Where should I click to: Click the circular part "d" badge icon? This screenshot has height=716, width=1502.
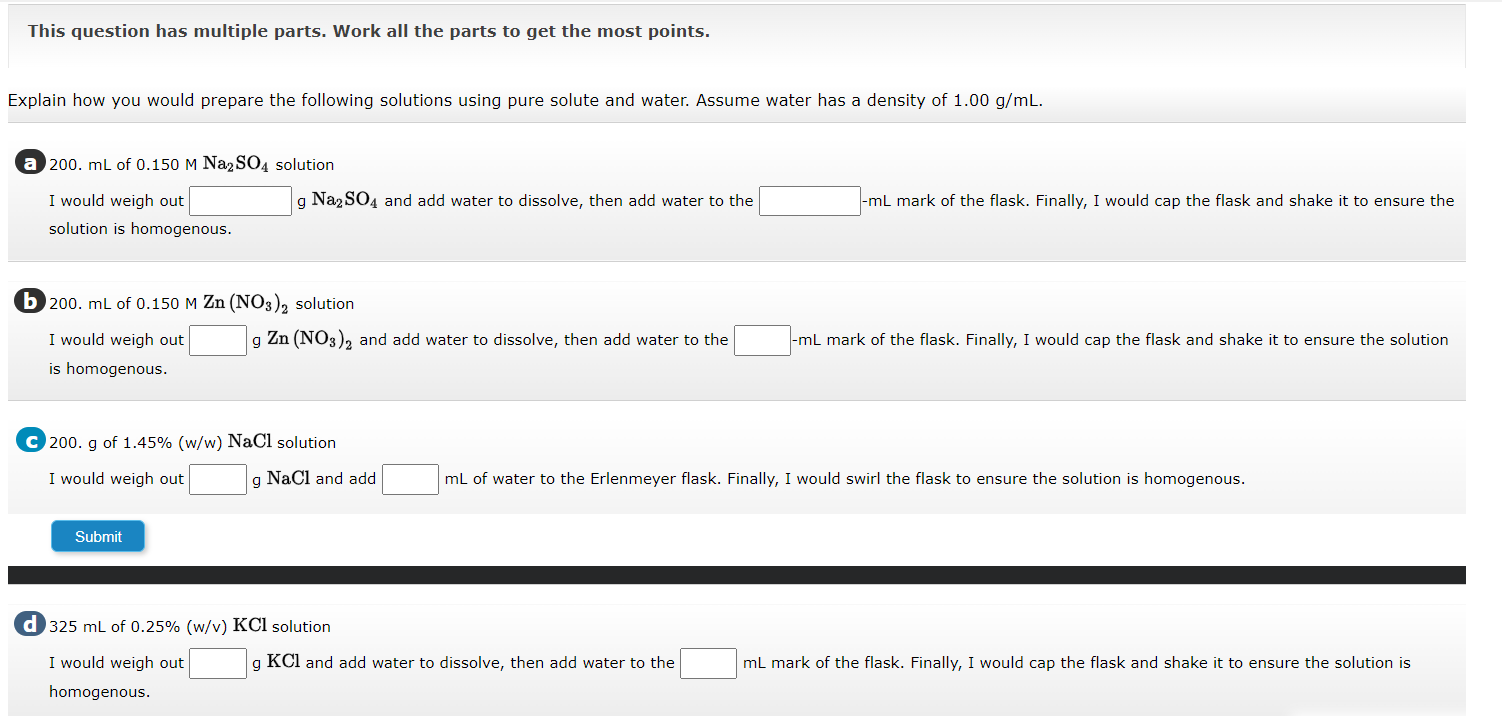pyautogui.click(x=30, y=622)
